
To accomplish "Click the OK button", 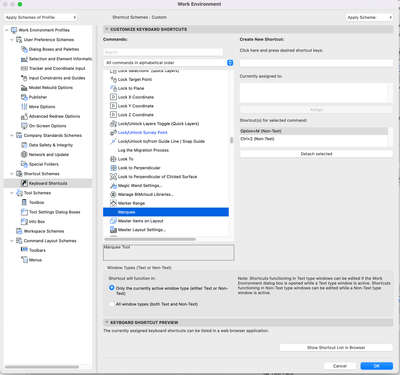I will (377, 366).
